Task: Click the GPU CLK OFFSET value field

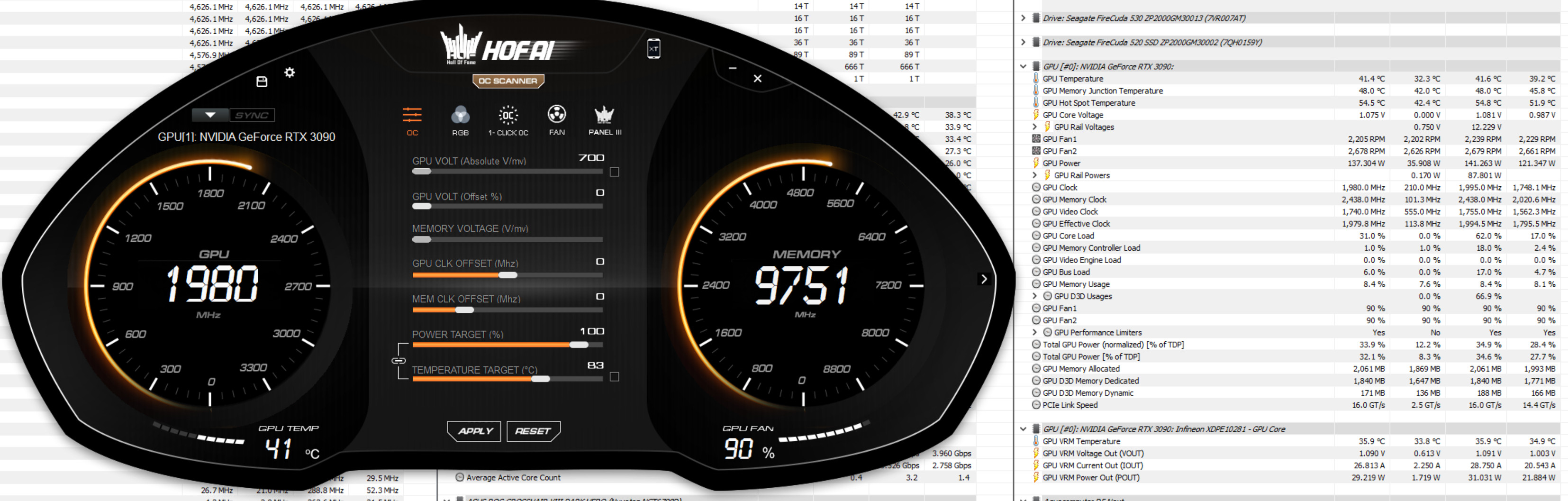Action: [599, 262]
